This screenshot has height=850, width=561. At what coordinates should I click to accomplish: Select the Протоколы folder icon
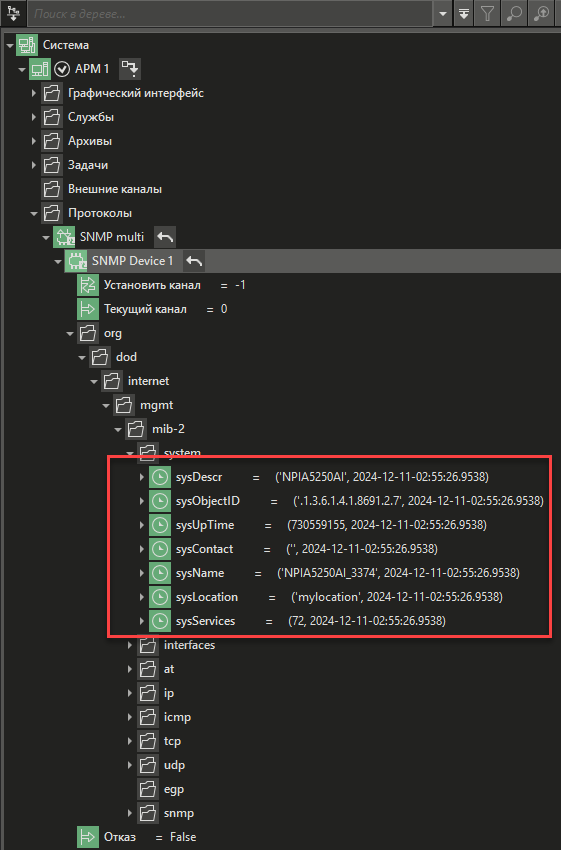(x=51, y=213)
